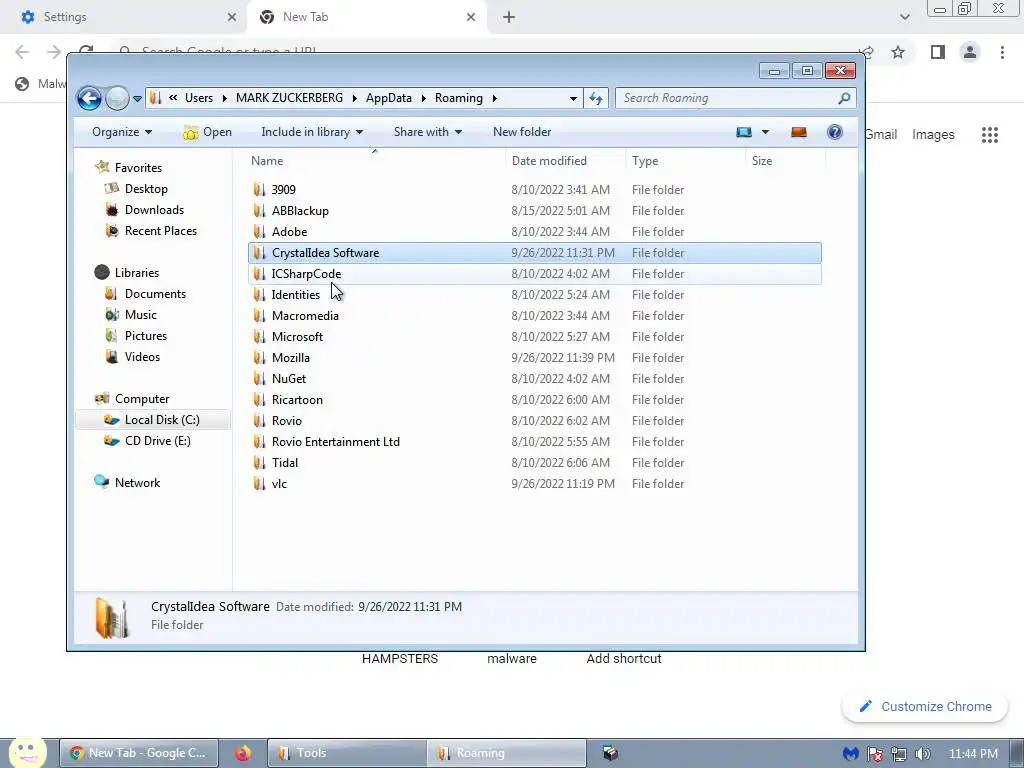
Task: Bookmark this page with the star icon
Action: tap(898, 52)
